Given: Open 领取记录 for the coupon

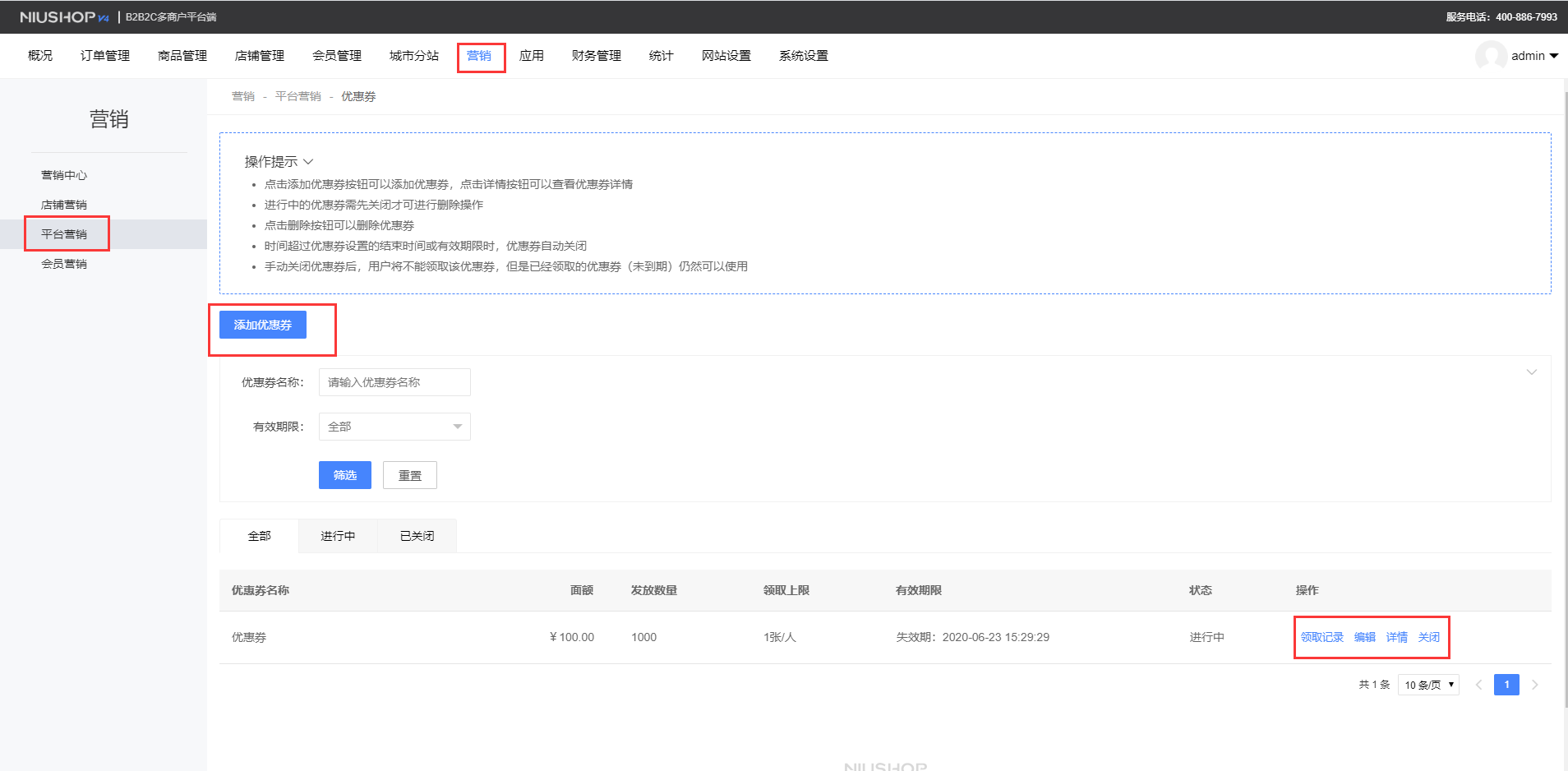Looking at the screenshot, I should pyautogui.click(x=1322, y=637).
